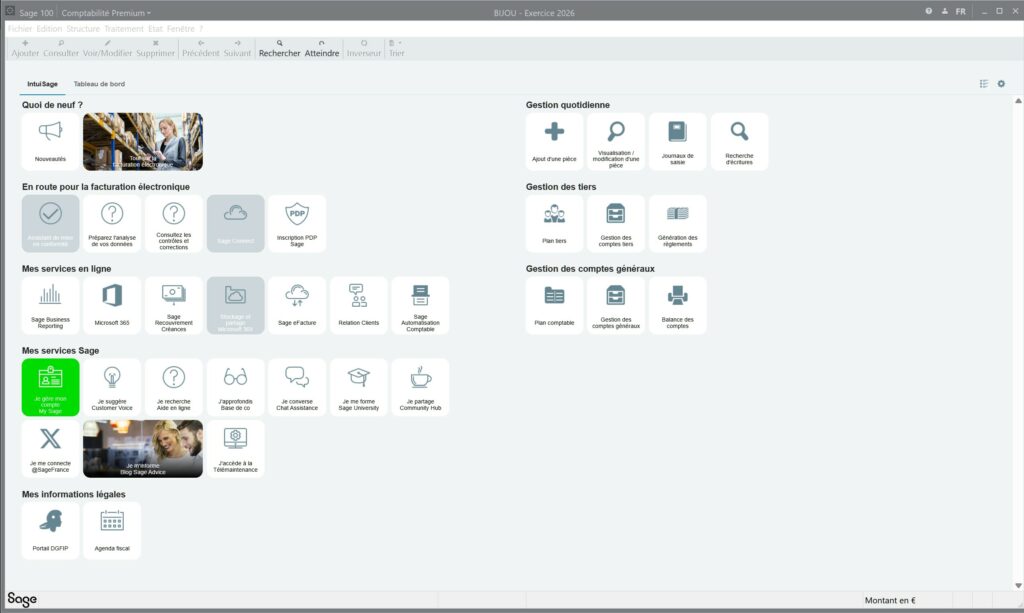Open Visualisation / modification d'une pièce tile
Viewport: 1024px width, 613px height.
tap(616, 142)
